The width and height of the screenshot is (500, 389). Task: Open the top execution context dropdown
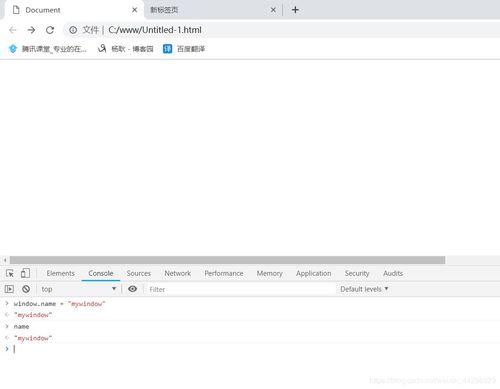tap(79, 289)
